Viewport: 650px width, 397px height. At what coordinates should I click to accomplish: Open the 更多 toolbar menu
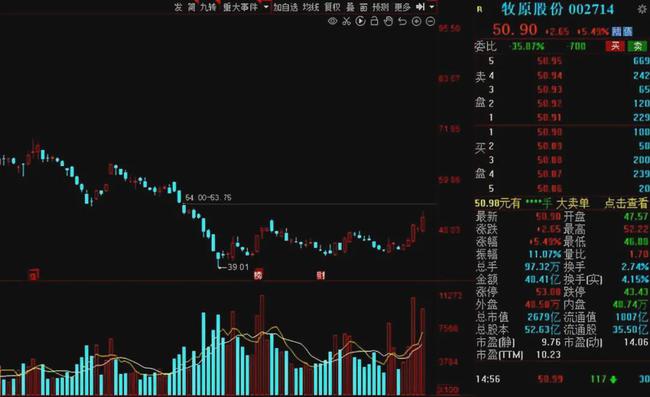pyautogui.click(x=402, y=7)
